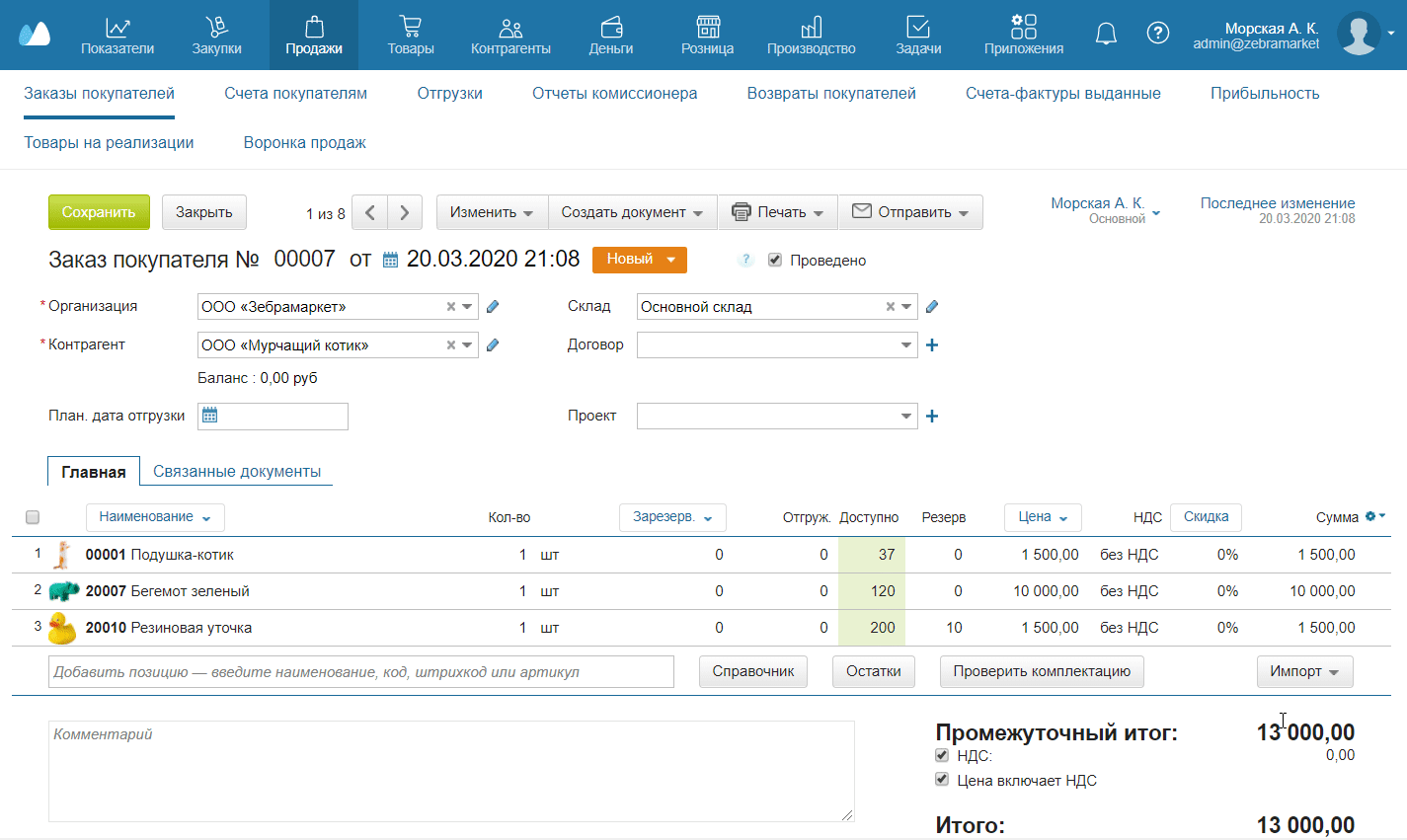
Task: Open Розница section in top navigation
Action: 707,36
